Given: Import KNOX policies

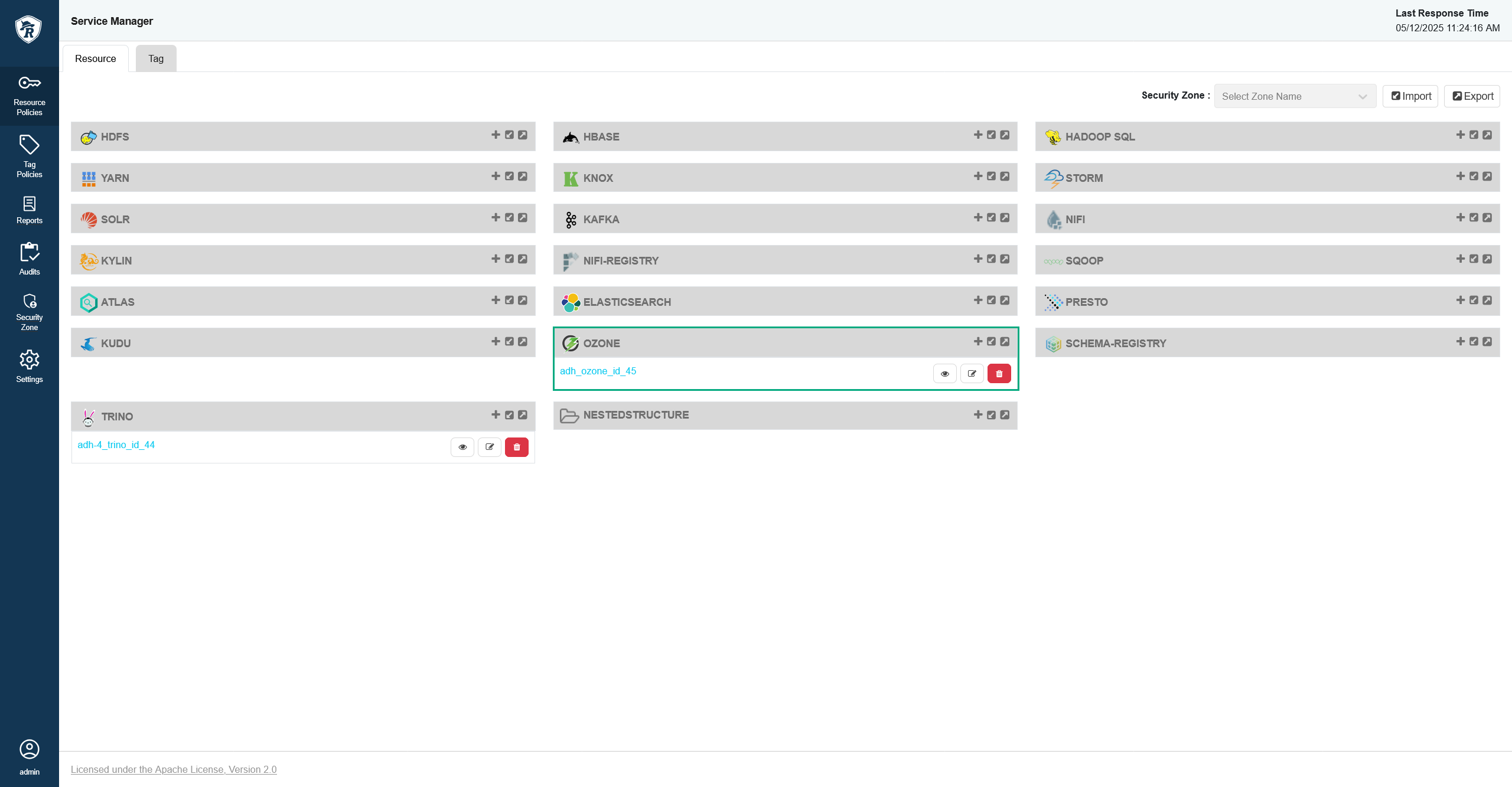Looking at the screenshot, I should (x=991, y=177).
